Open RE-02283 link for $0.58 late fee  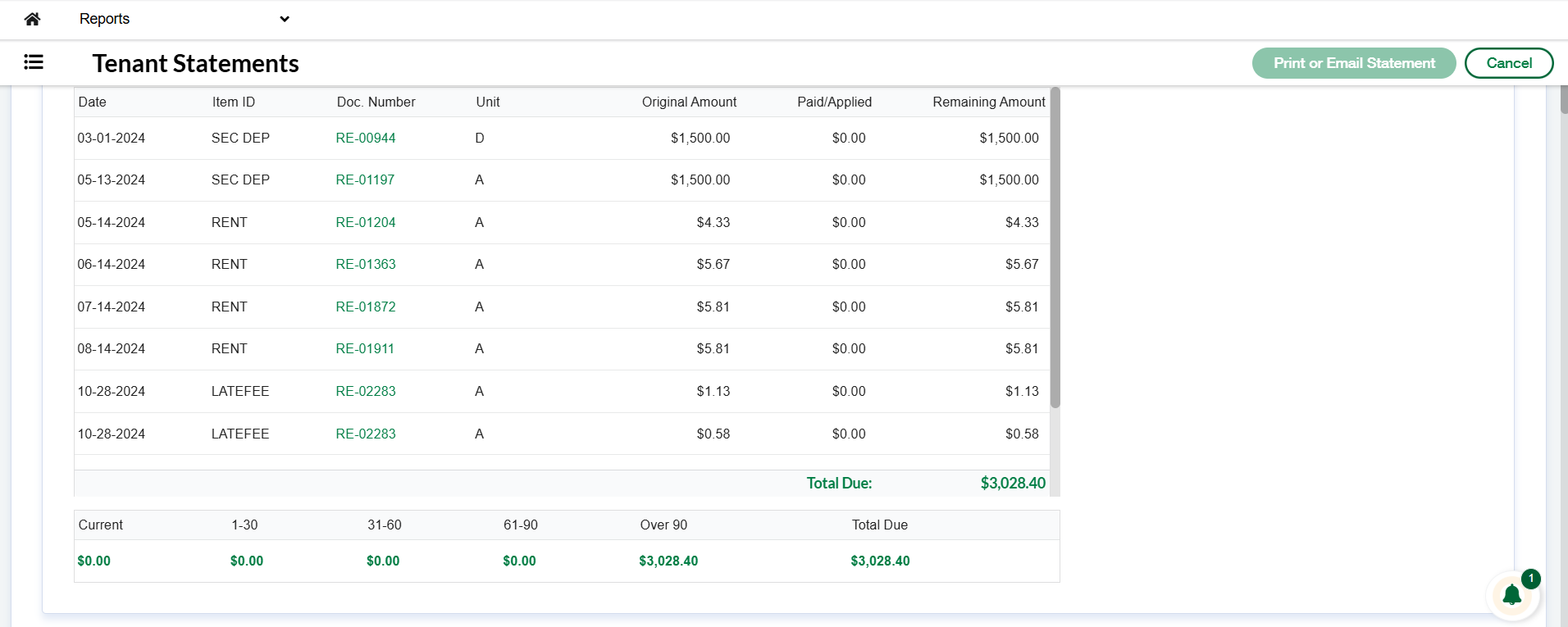[x=366, y=434]
